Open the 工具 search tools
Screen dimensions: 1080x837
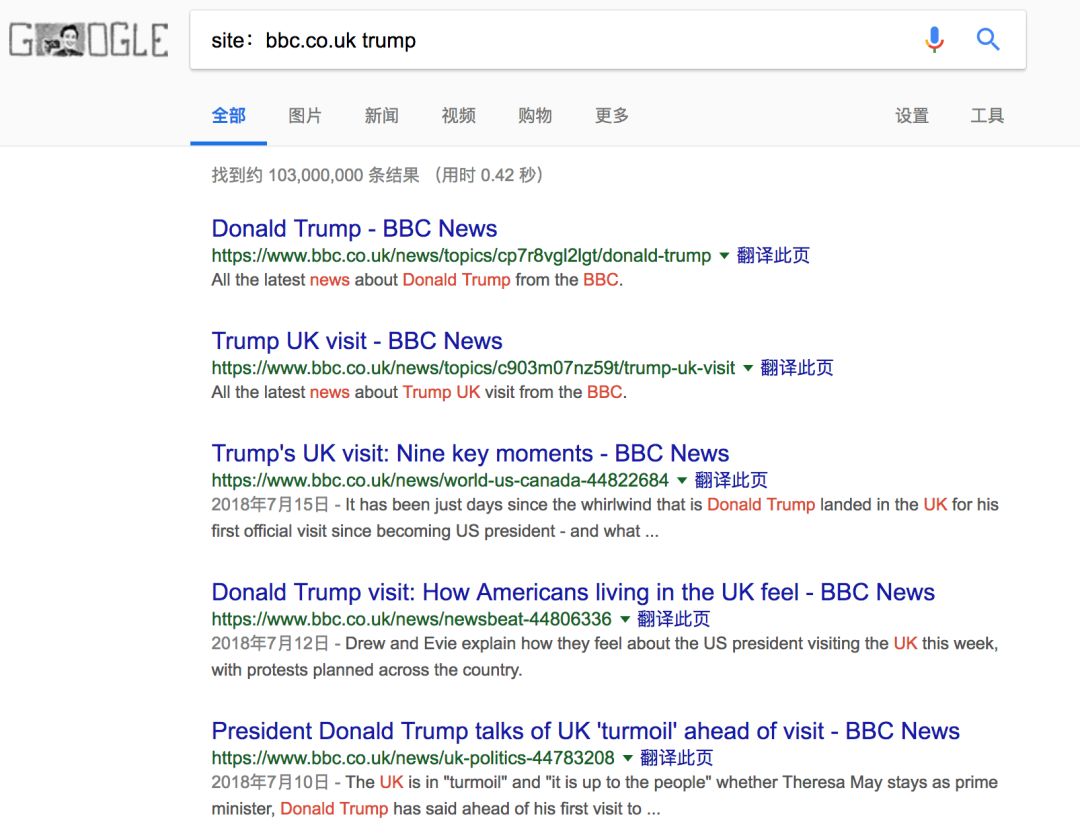[x=987, y=116]
